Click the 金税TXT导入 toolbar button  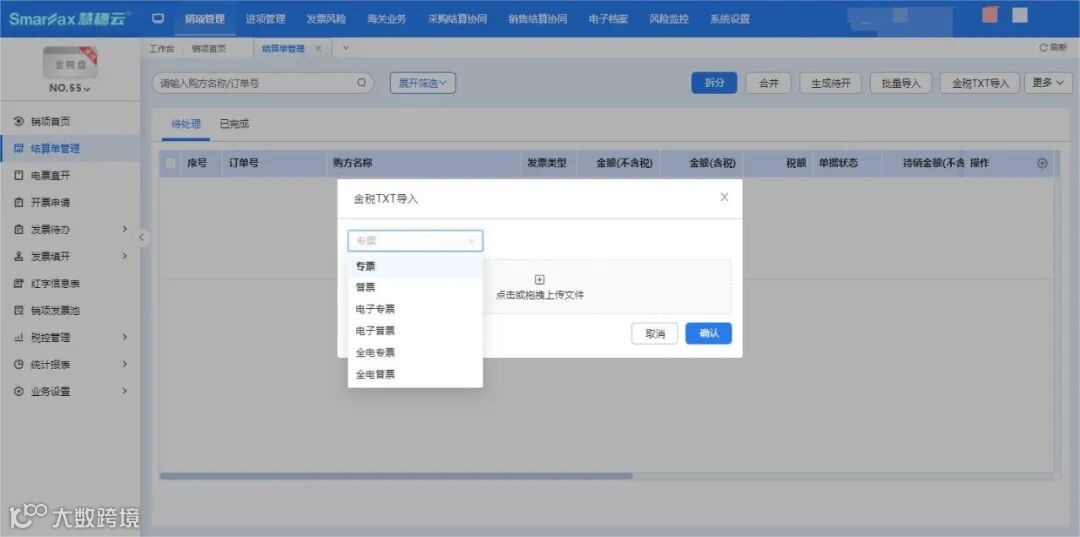click(x=980, y=83)
